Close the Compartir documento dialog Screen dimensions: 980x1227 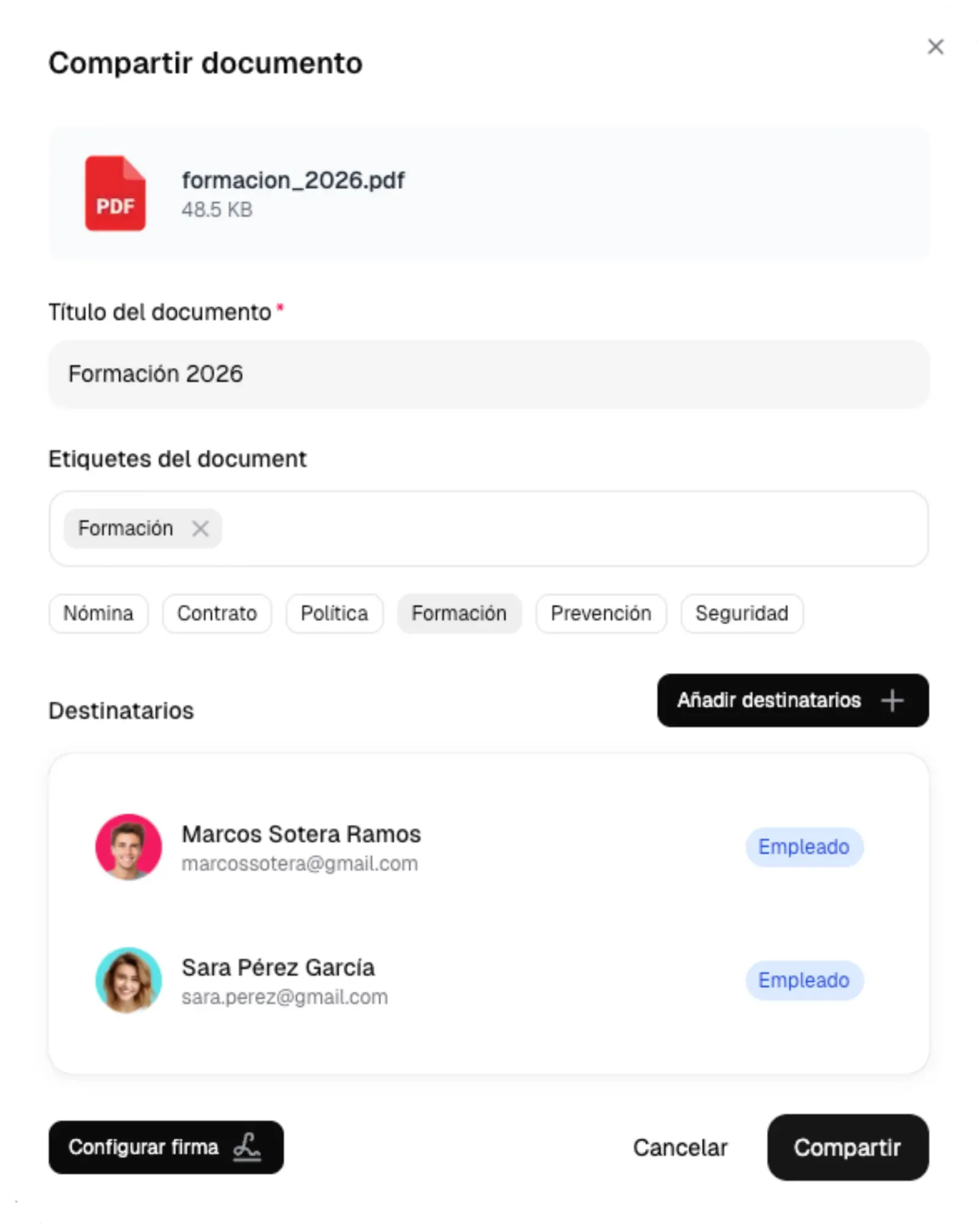coord(935,47)
